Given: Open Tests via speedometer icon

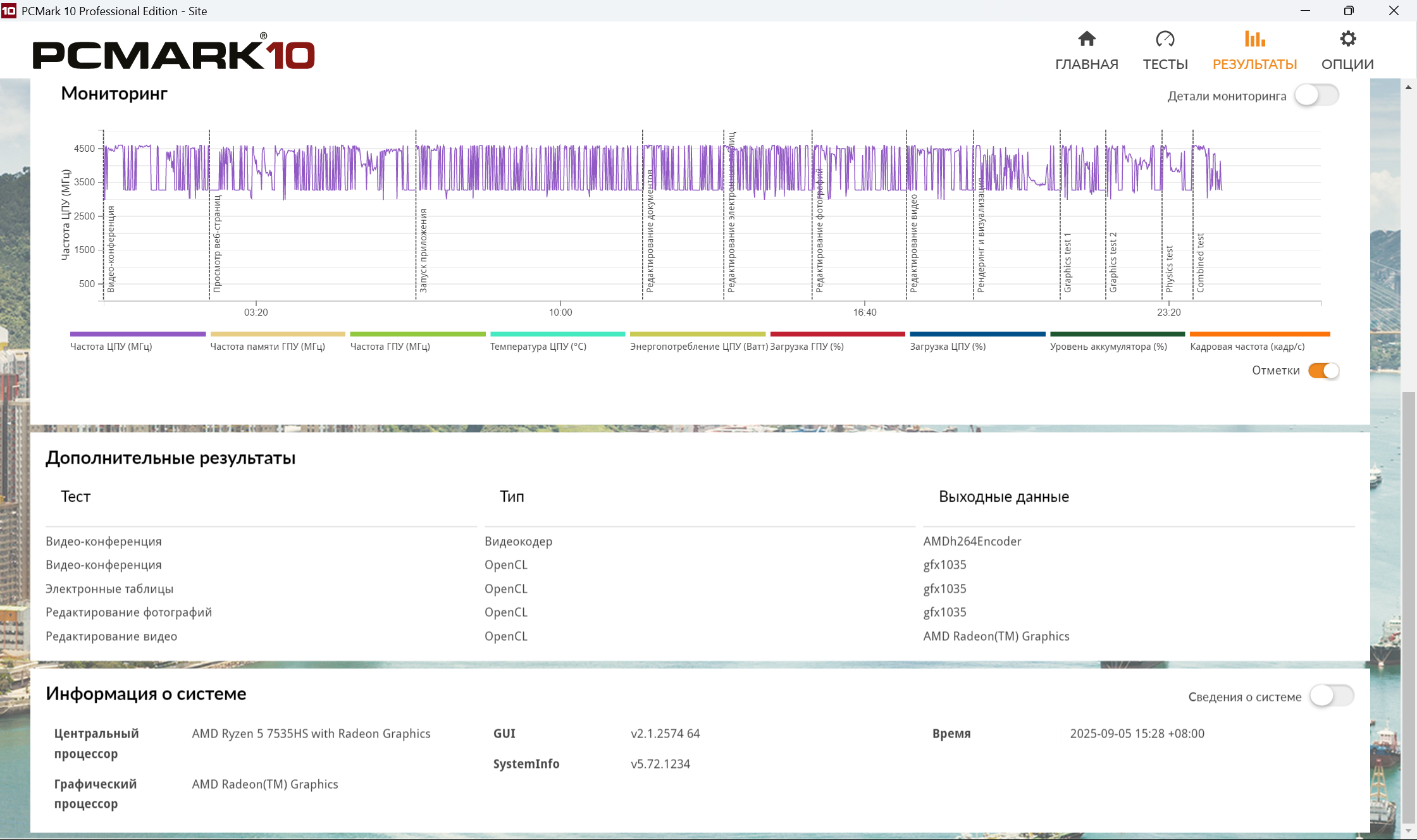Looking at the screenshot, I should click(1165, 39).
